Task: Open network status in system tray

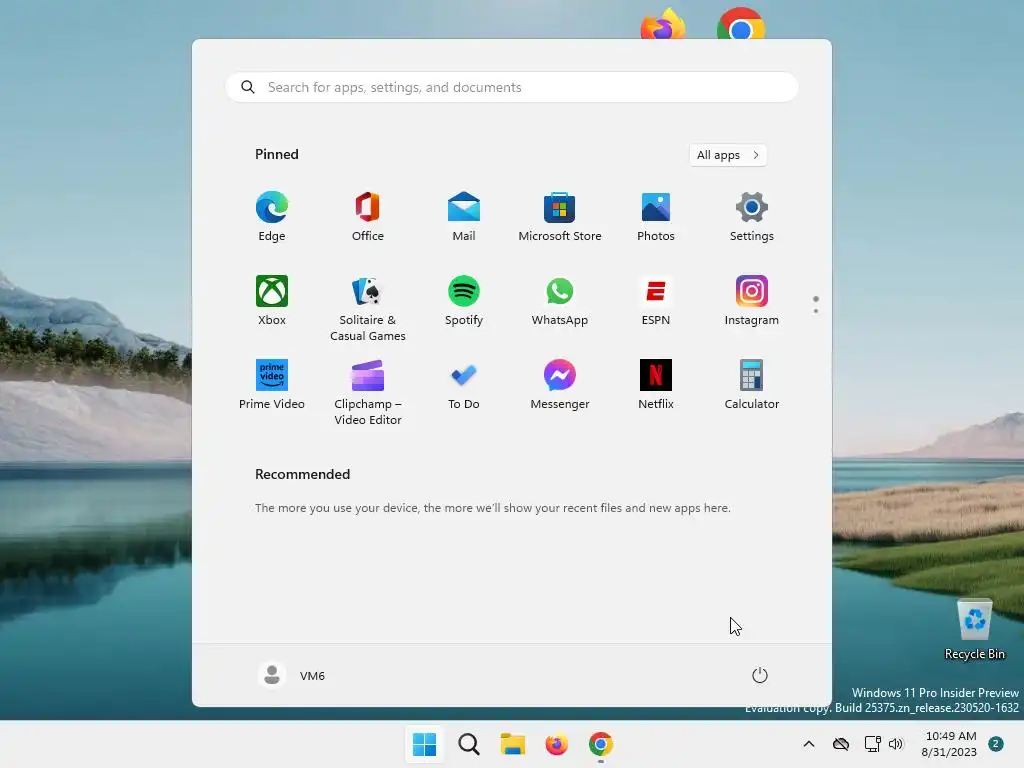Action: click(x=872, y=744)
